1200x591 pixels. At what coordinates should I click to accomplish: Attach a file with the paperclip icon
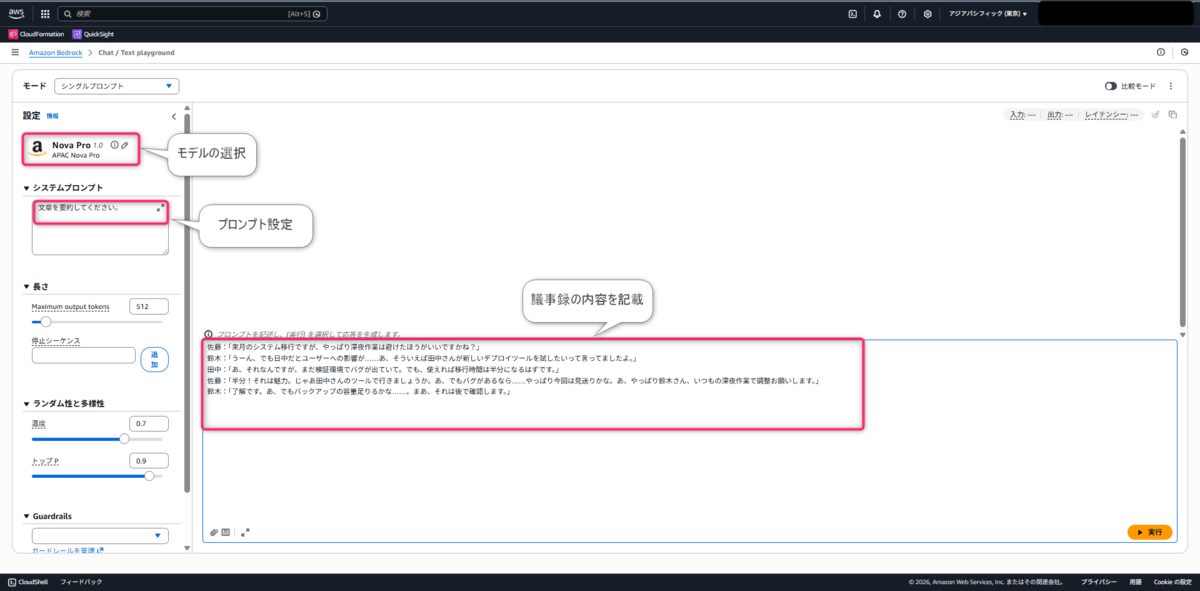tap(213, 532)
